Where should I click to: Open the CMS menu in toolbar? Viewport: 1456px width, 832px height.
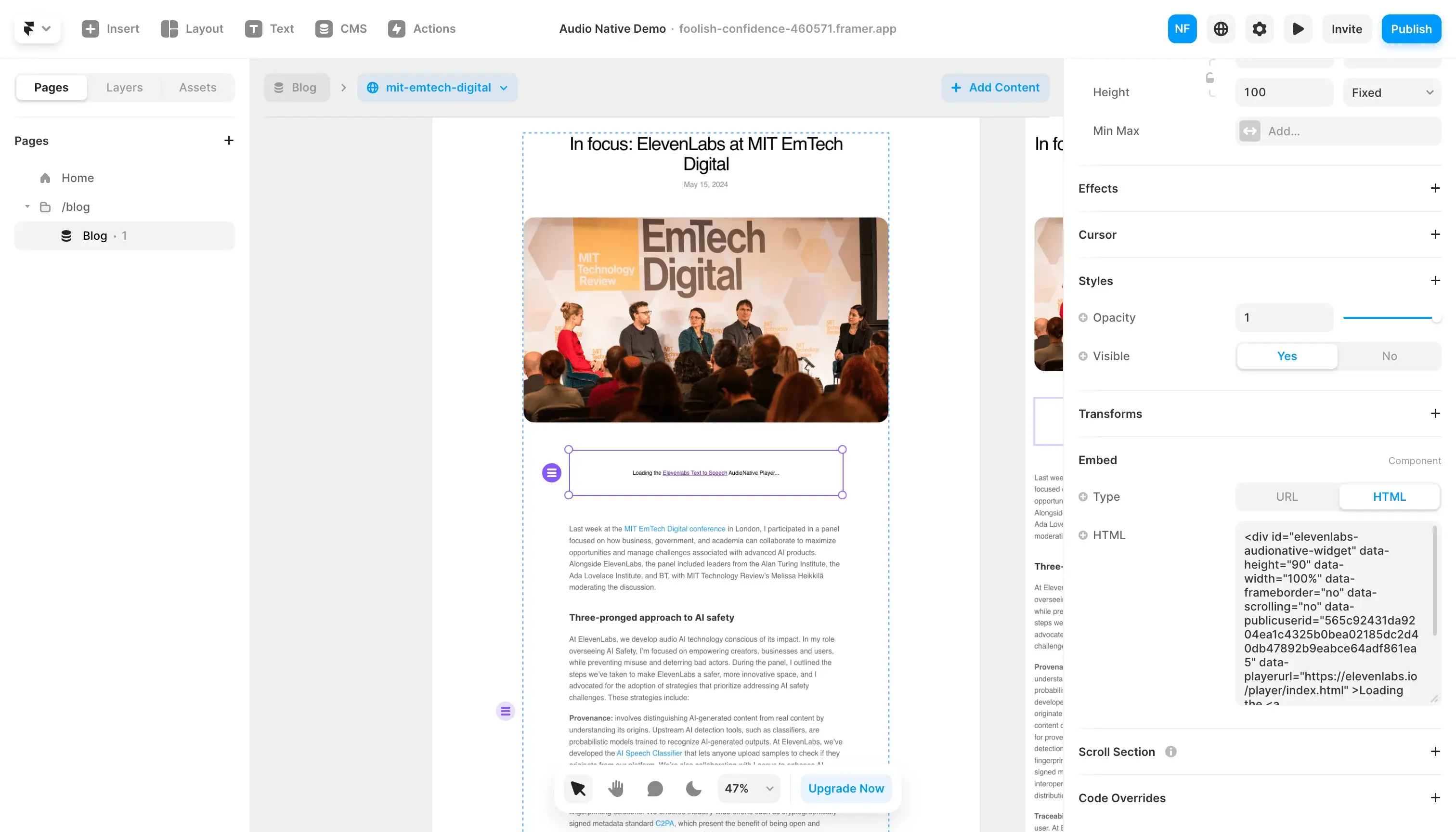[341, 28]
